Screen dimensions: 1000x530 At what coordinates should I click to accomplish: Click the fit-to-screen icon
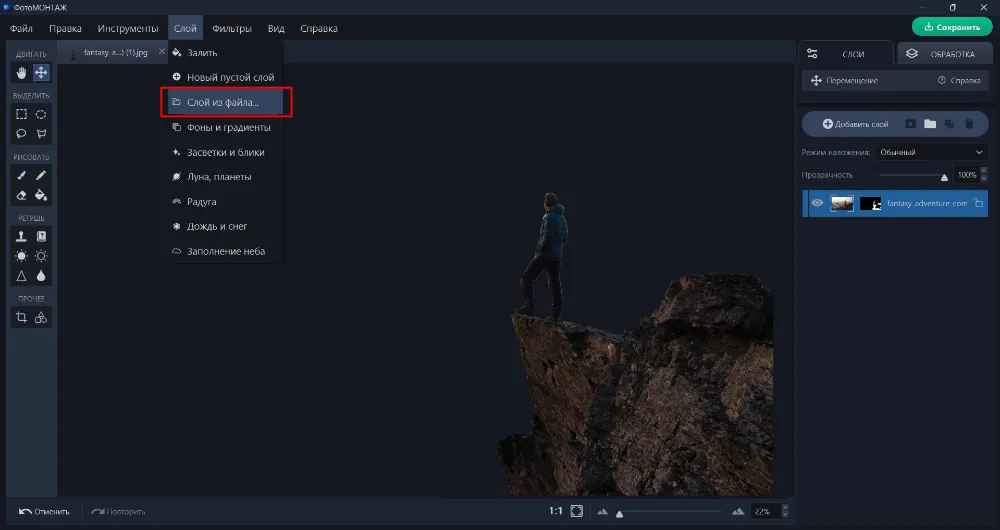coord(577,511)
